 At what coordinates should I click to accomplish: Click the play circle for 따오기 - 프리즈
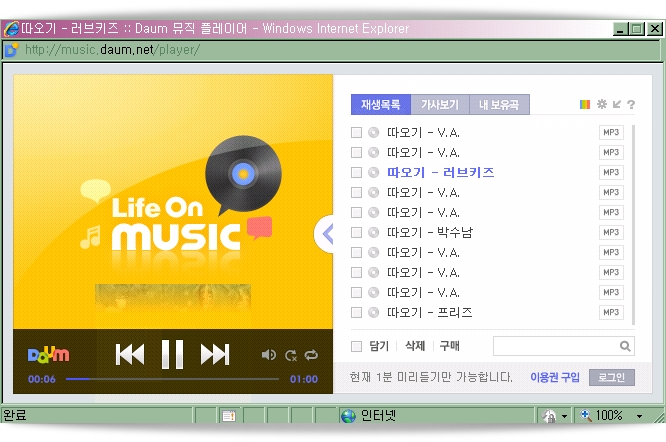[x=373, y=312]
